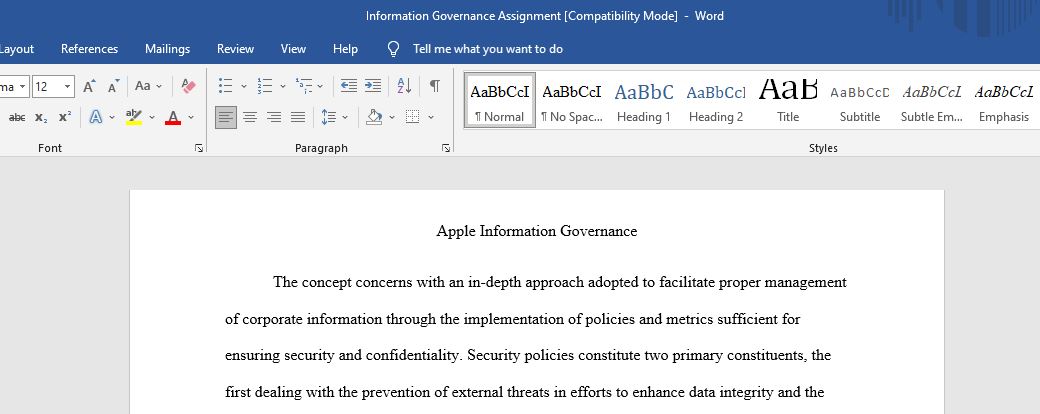Apply the Emphasis style
This screenshot has width=1040, height=414.
point(1004,100)
